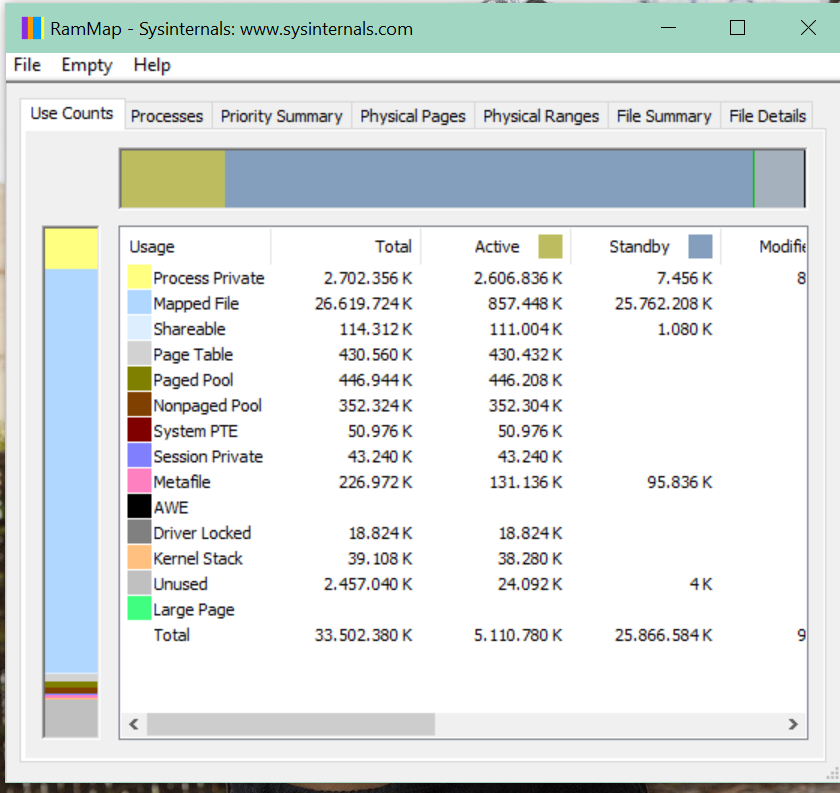Open the File menu
The height and width of the screenshot is (793, 840).
pos(27,65)
